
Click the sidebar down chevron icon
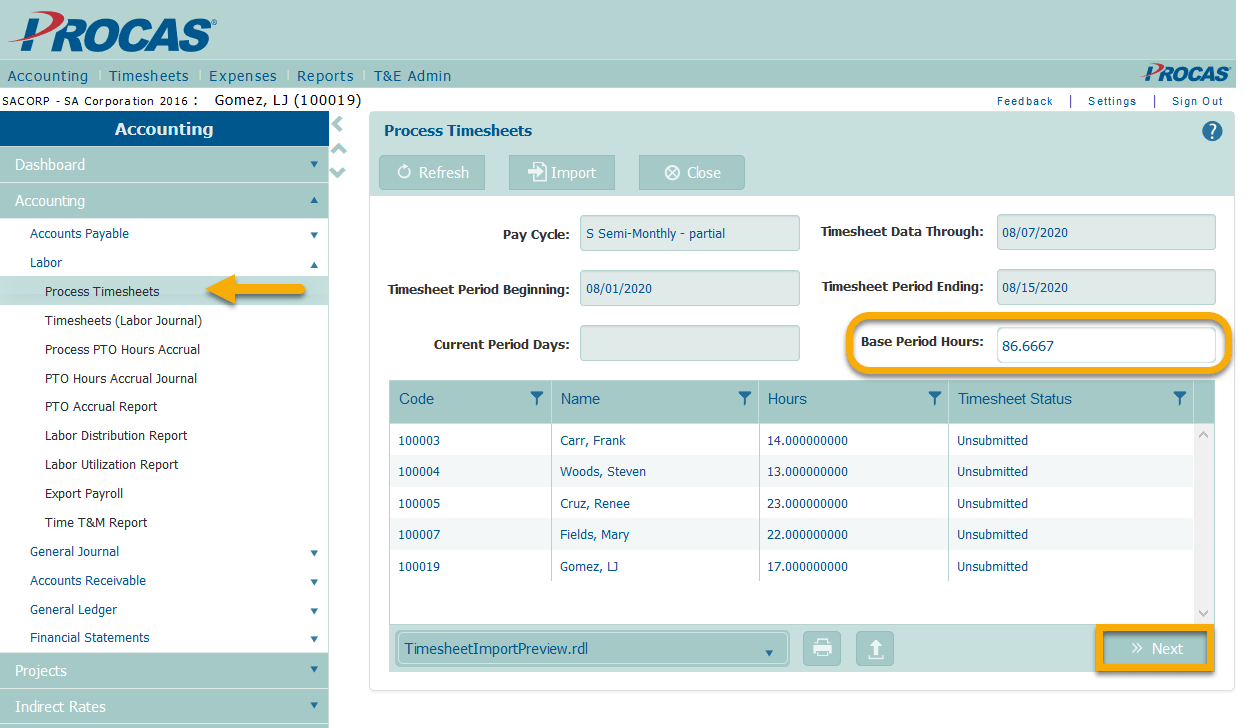point(338,172)
